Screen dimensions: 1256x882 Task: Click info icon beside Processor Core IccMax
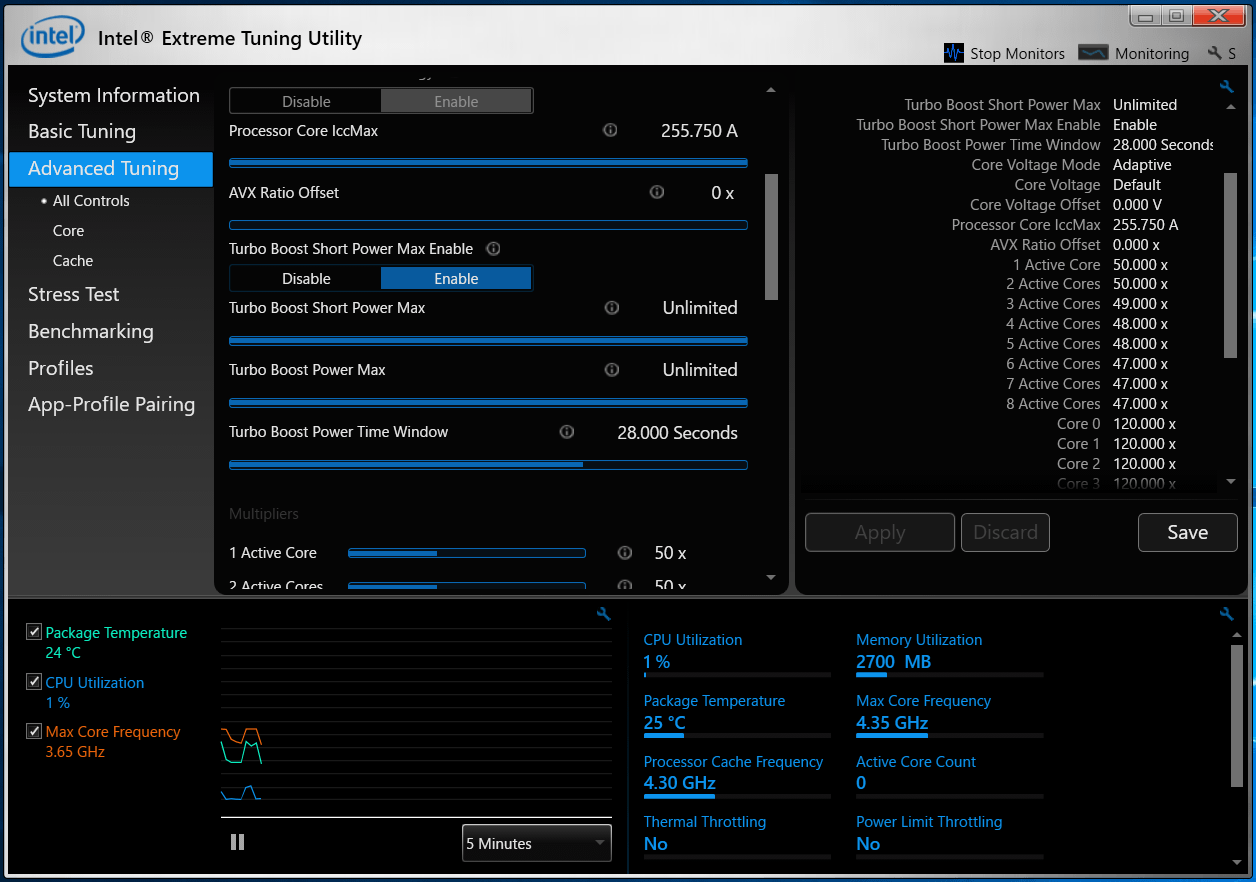point(610,131)
